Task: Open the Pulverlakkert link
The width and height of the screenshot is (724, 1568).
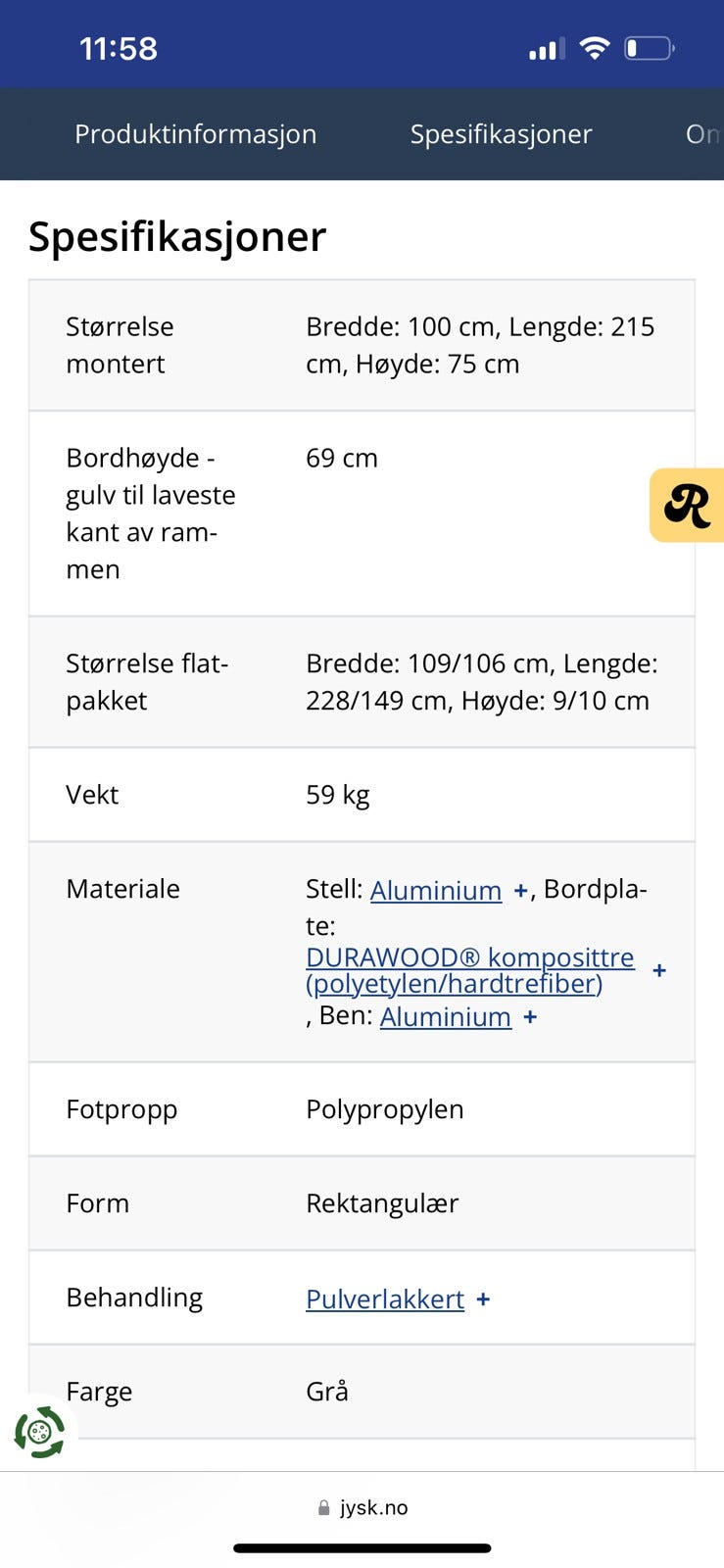Action: click(384, 1298)
